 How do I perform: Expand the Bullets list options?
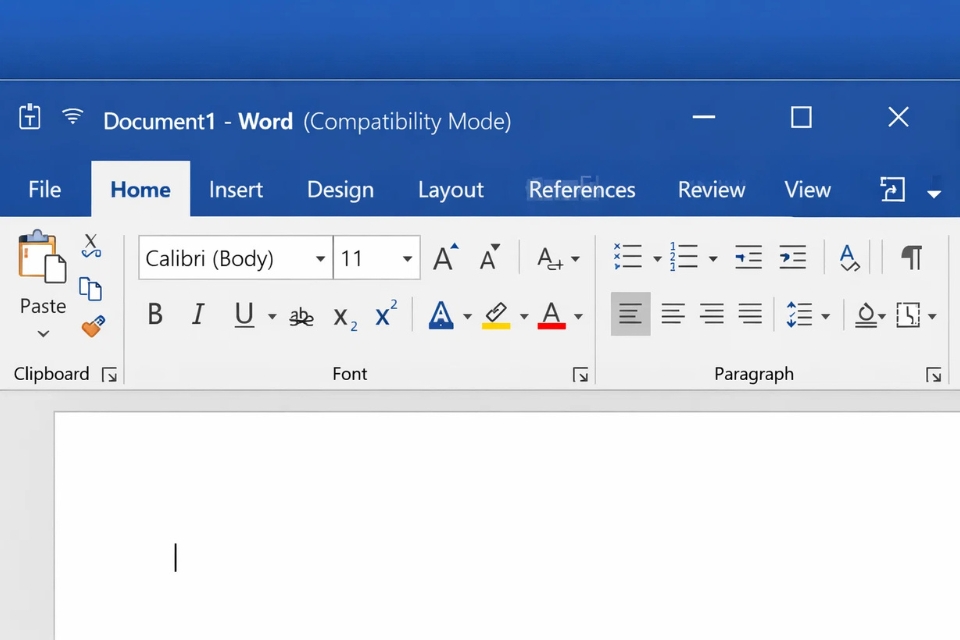click(655, 257)
